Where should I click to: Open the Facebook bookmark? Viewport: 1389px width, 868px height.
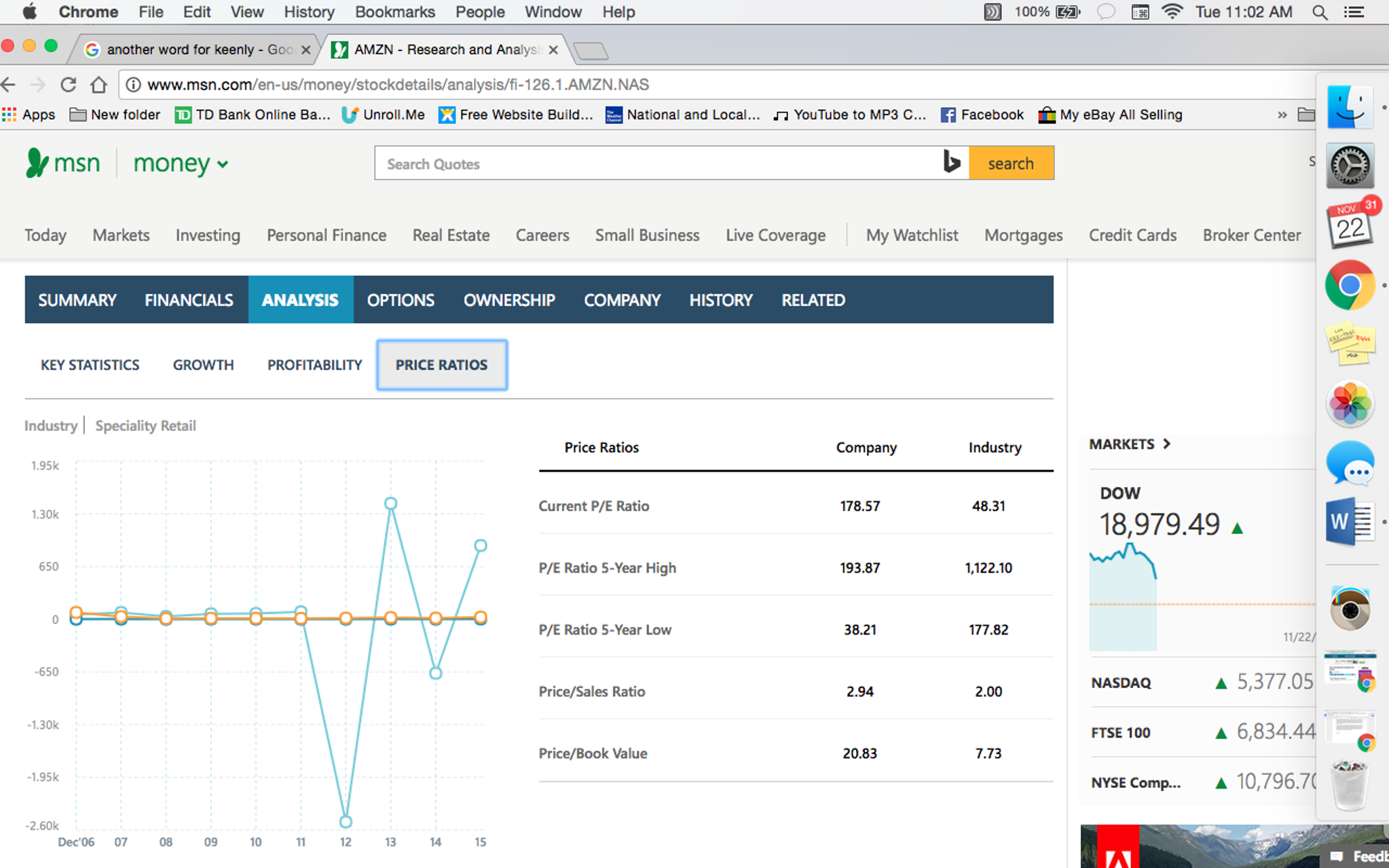982,115
